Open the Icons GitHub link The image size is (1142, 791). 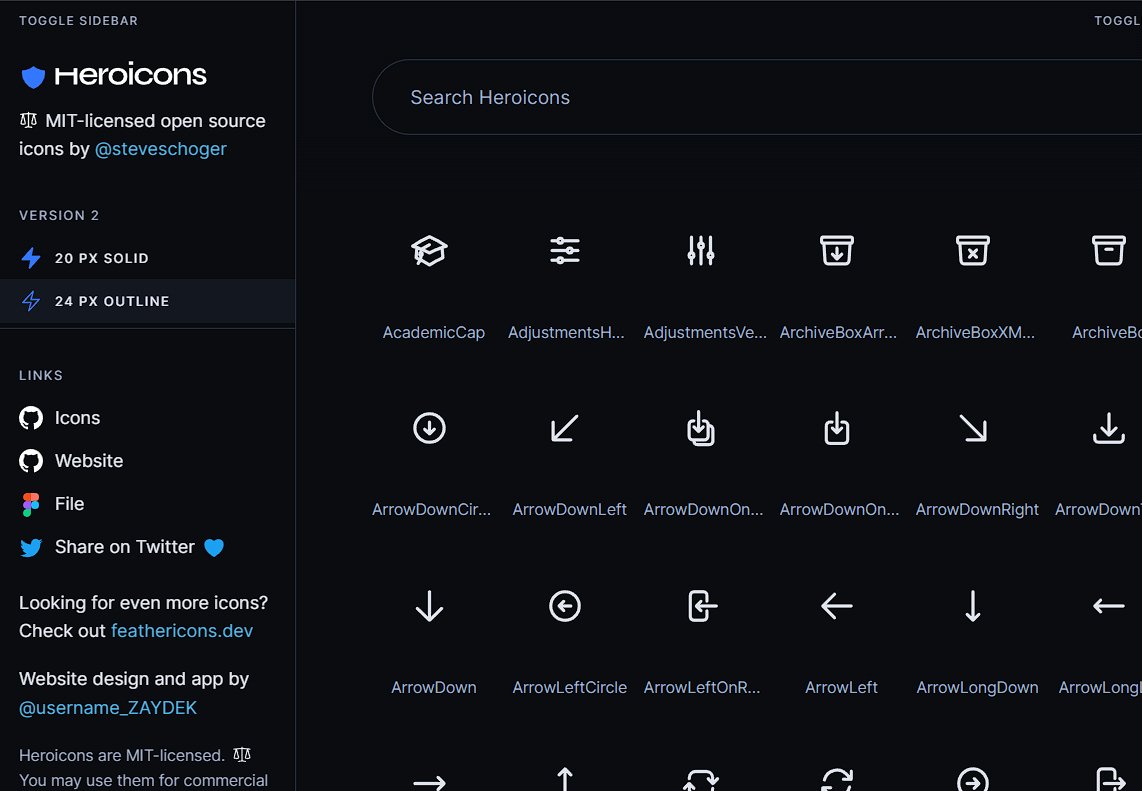(x=60, y=418)
